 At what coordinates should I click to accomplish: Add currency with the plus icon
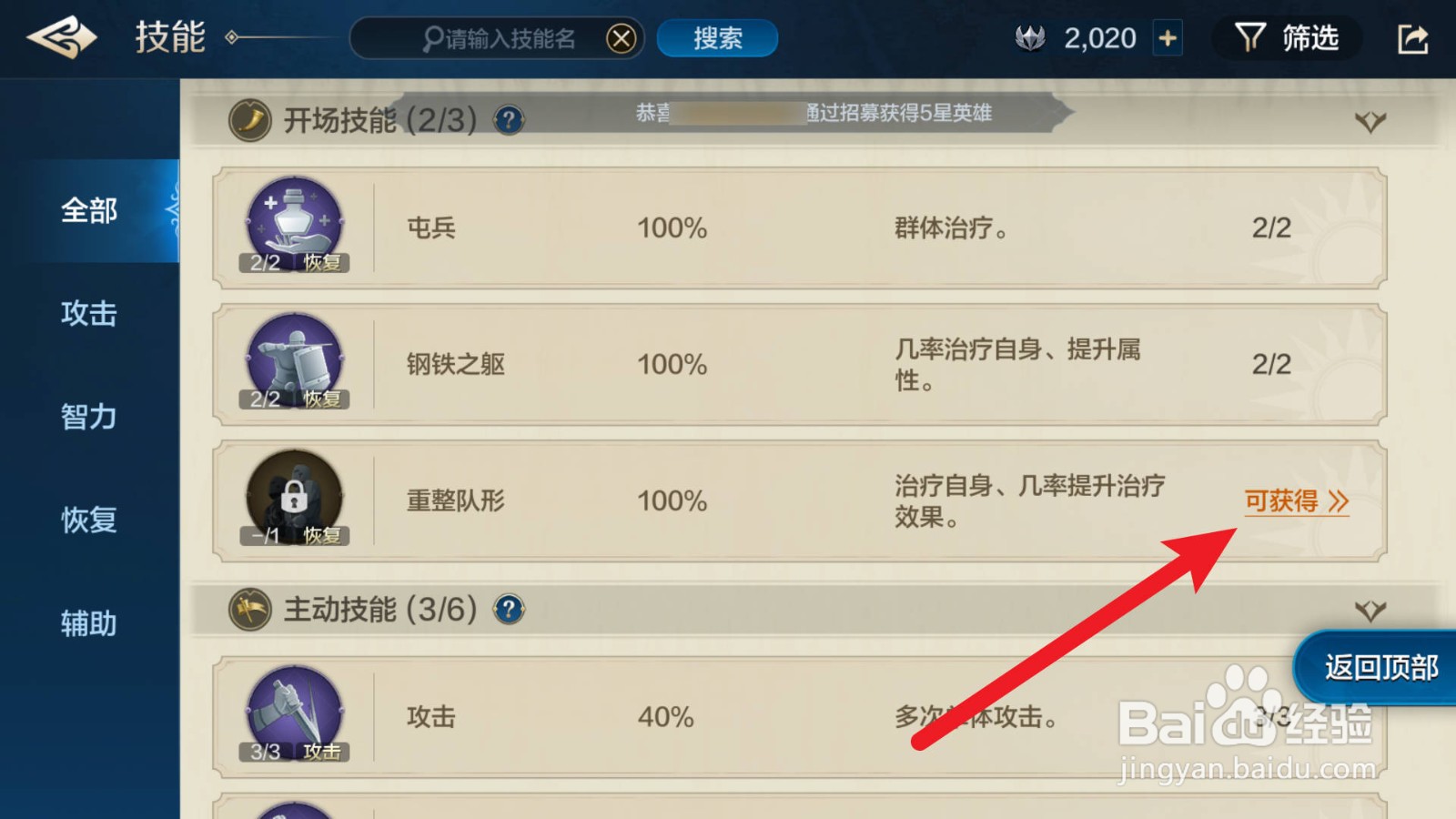pos(1168,38)
